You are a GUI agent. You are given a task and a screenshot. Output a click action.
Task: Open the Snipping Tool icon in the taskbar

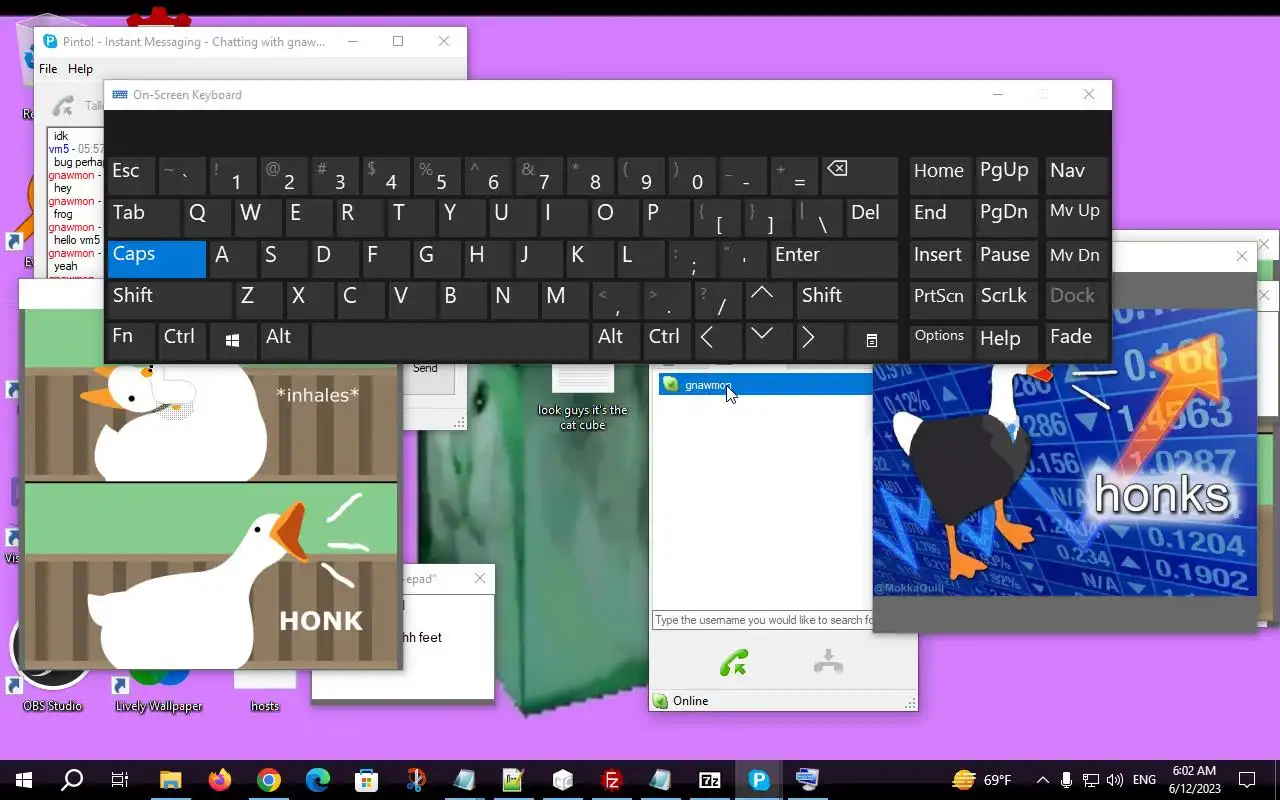point(416,780)
